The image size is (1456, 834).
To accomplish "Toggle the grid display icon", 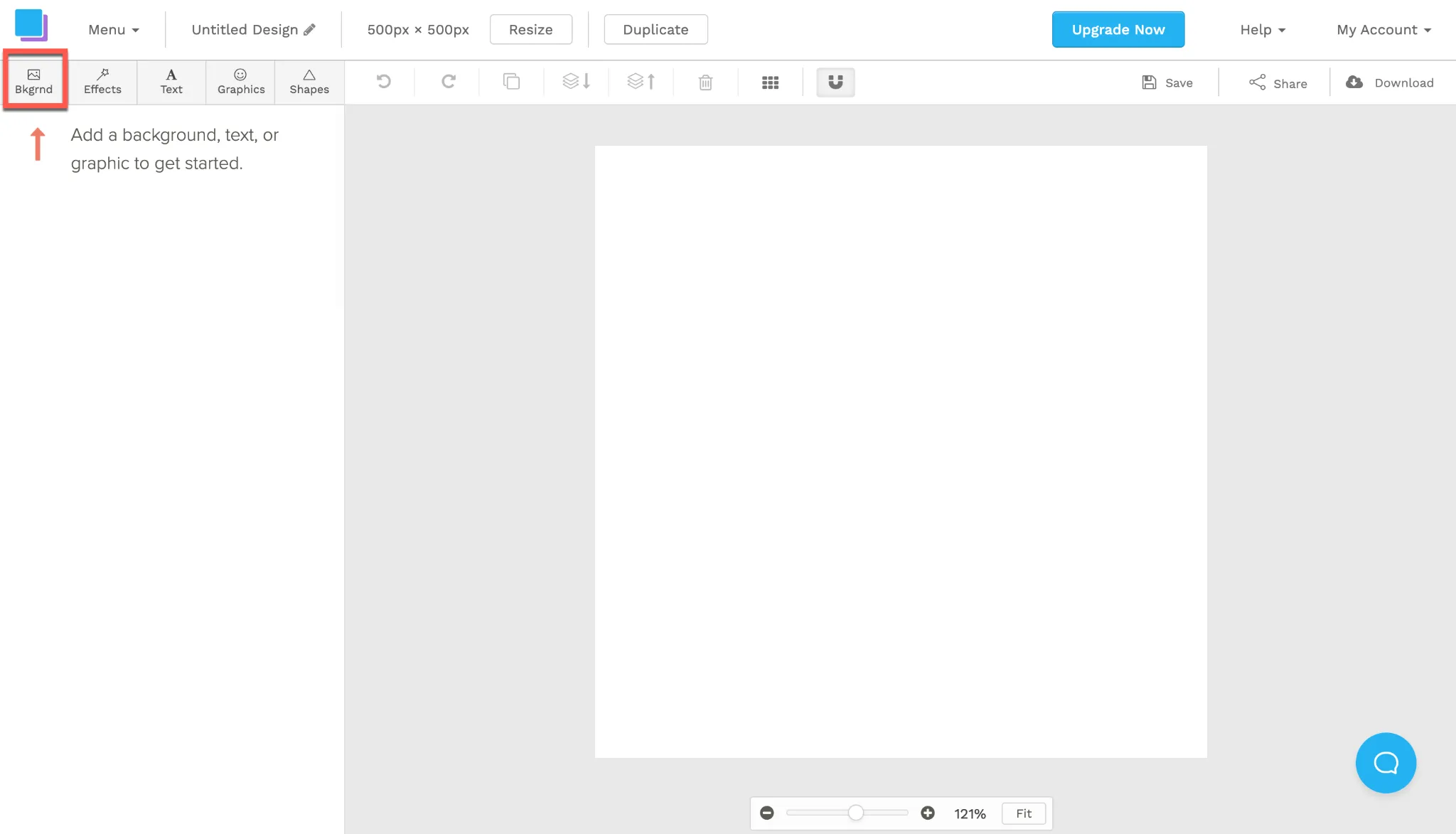I will click(x=770, y=82).
